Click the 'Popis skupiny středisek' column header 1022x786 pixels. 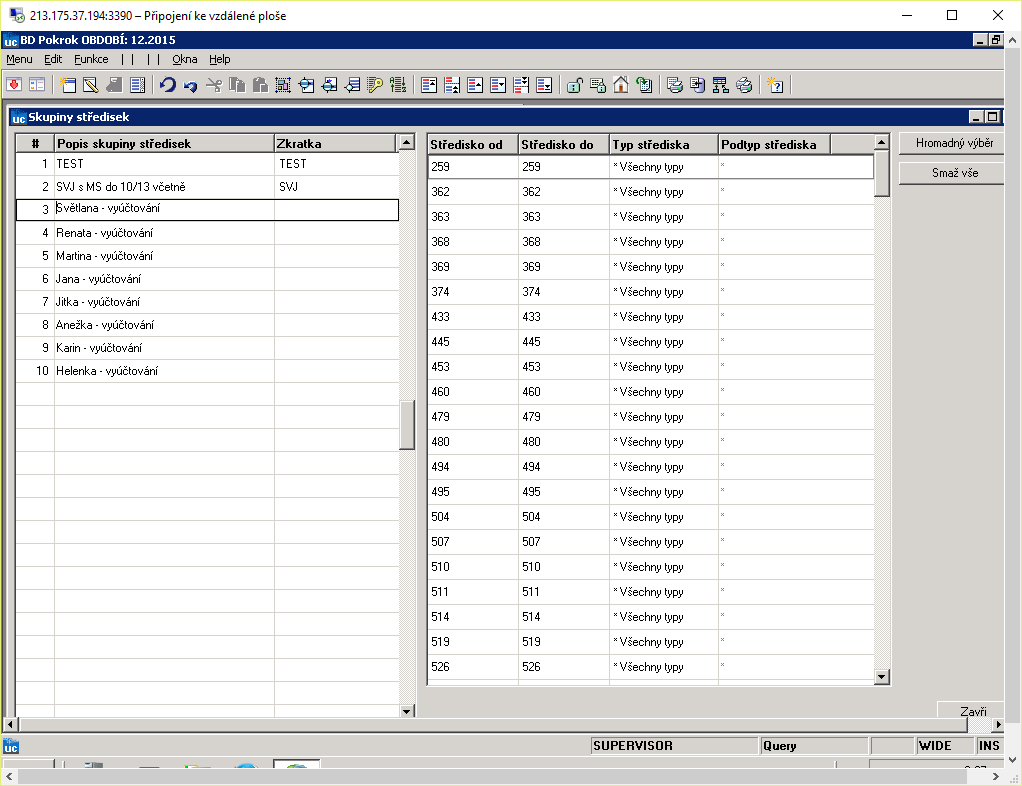(164, 143)
